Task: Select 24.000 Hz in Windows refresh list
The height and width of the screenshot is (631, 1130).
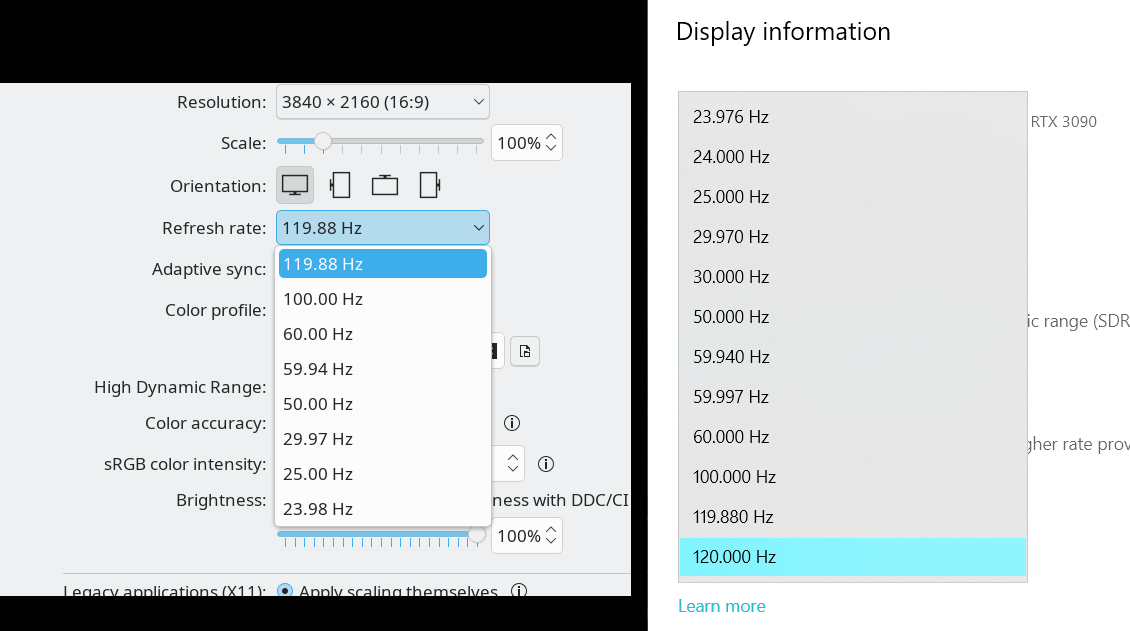Action: [x=853, y=156]
